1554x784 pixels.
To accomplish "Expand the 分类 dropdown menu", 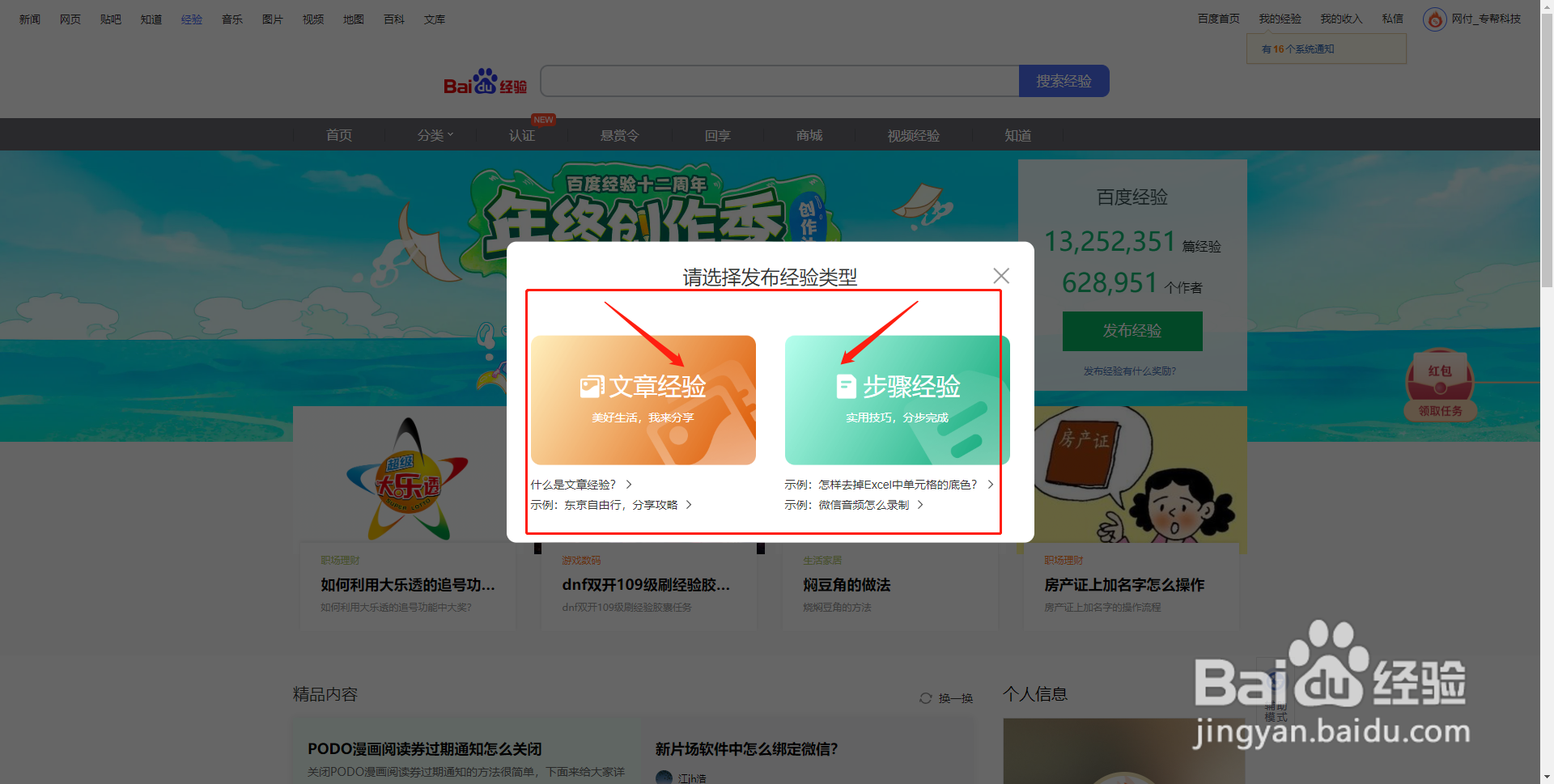I will click(x=435, y=135).
